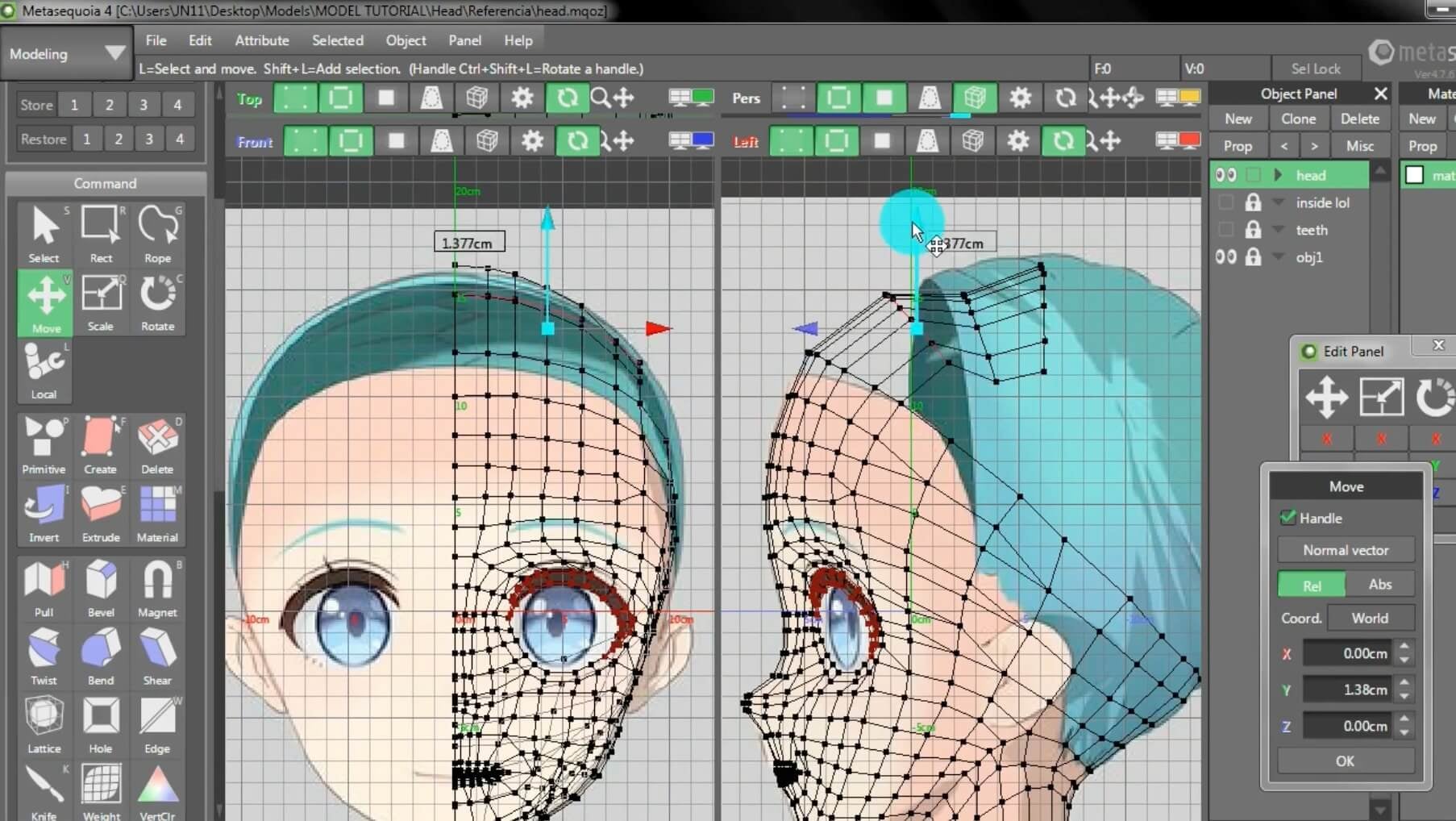The height and width of the screenshot is (821, 1456).
Task: Click Clone in Object Panel
Action: [1298, 119]
